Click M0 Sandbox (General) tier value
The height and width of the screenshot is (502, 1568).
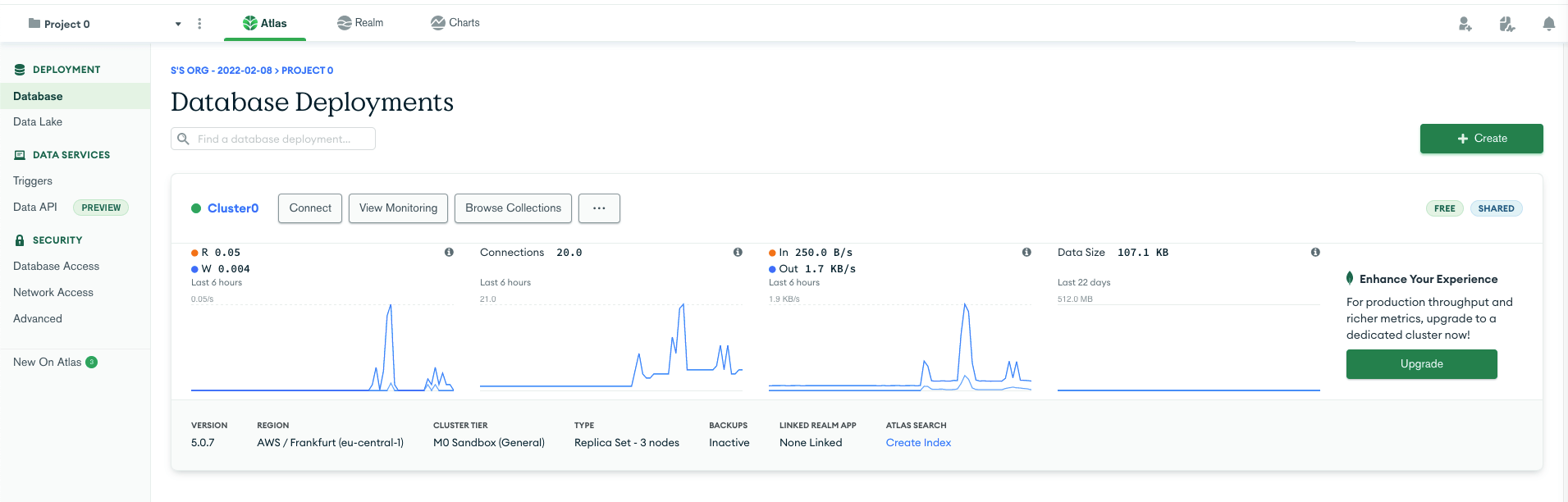click(x=489, y=443)
